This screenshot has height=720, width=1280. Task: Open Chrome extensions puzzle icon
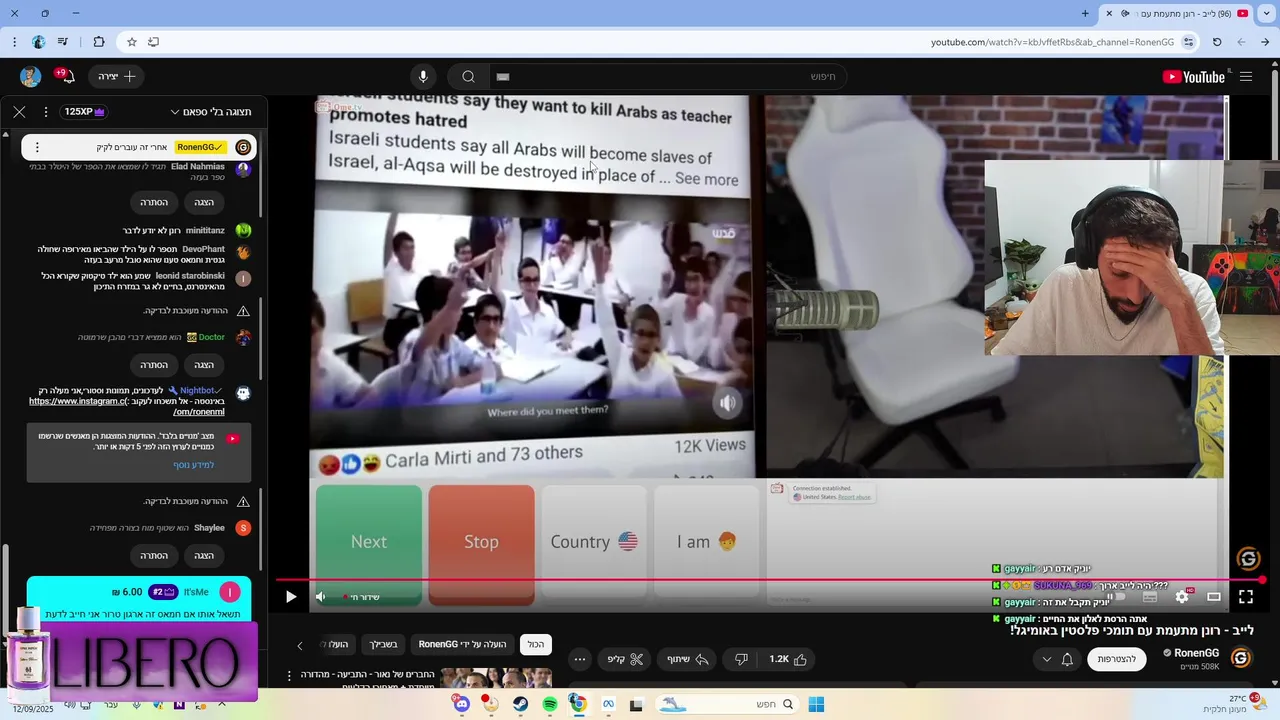[x=98, y=42]
